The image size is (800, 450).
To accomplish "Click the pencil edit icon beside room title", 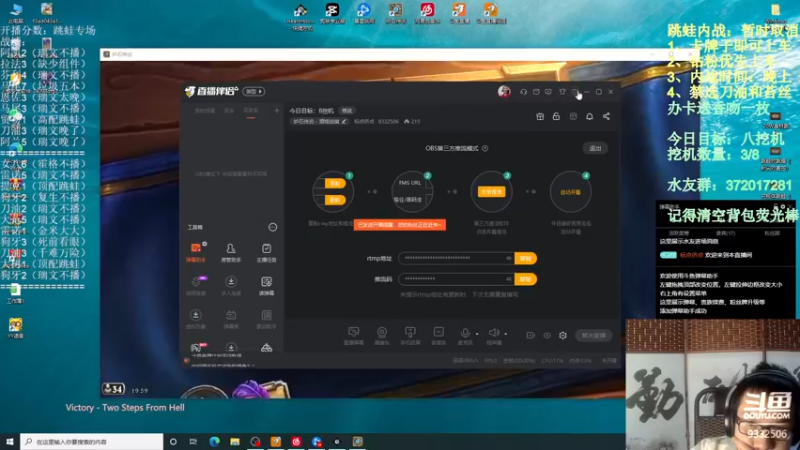I will tap(344, 121).
